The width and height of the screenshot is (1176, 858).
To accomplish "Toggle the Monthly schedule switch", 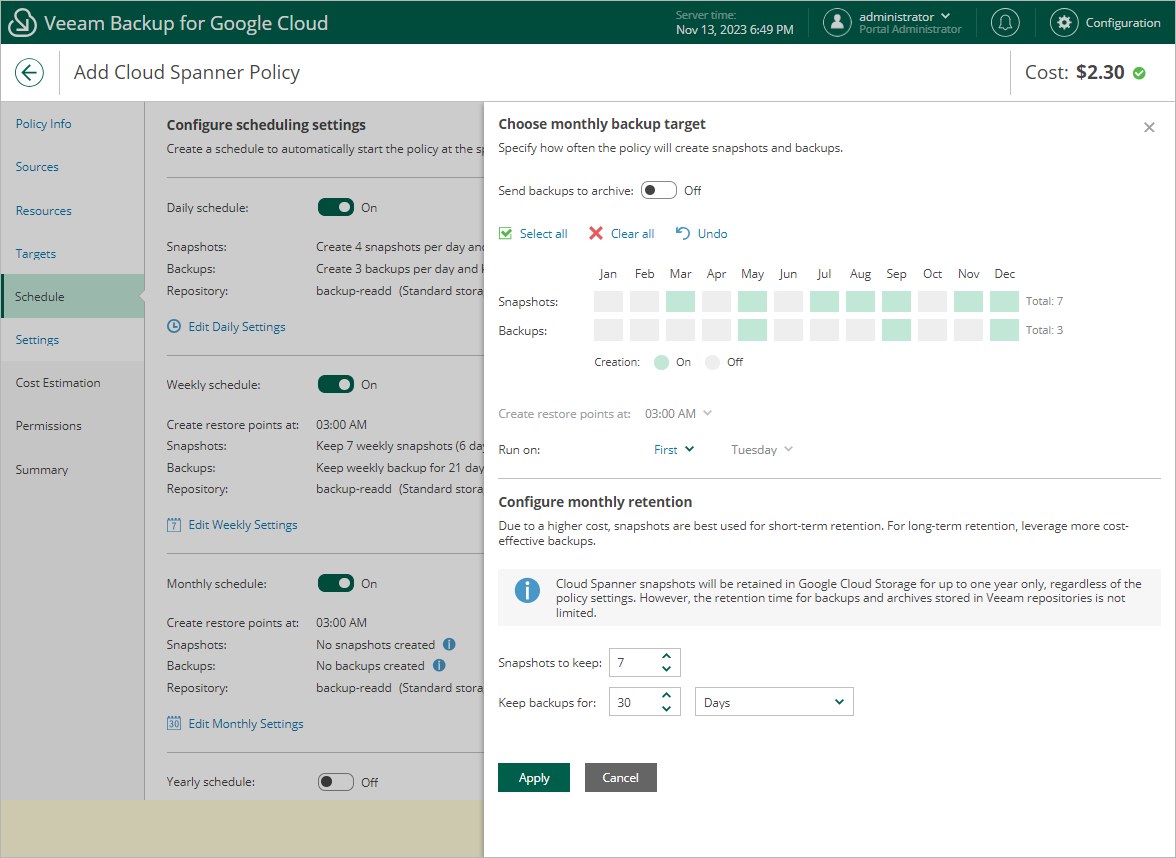I will (336, 583).
